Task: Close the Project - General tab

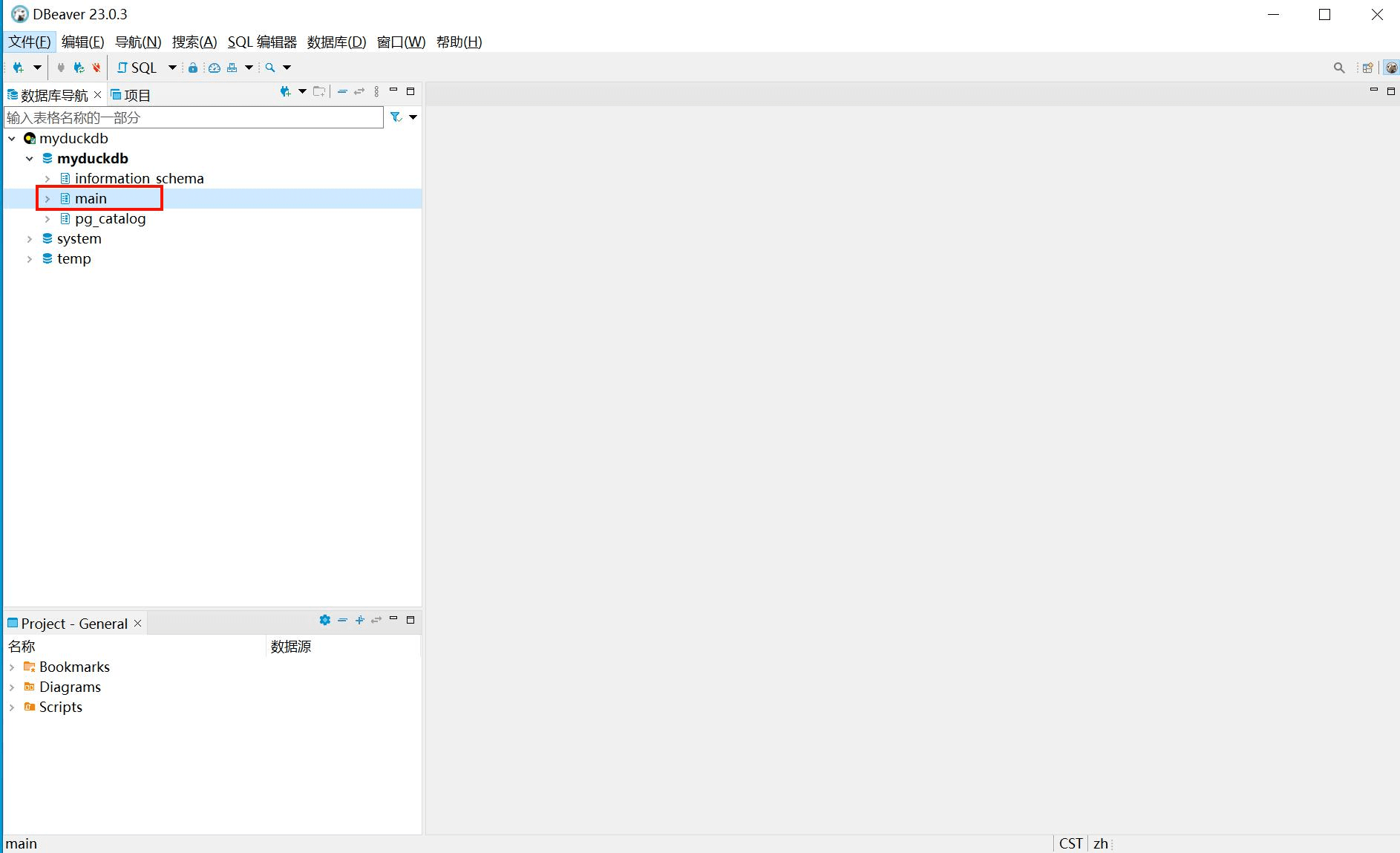Action: point(137,624)
